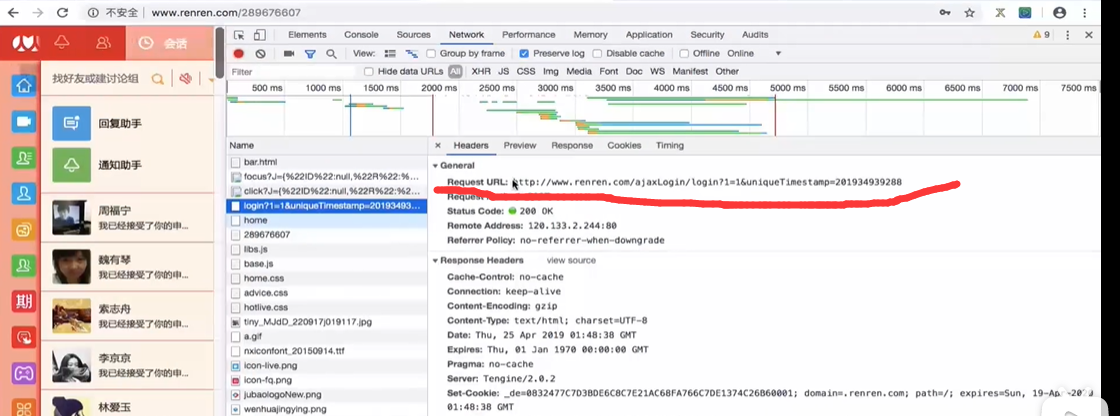1120x416 pixels.
Task: Click the 找好友或建讨论组 search field
Action: pos(96,79)
